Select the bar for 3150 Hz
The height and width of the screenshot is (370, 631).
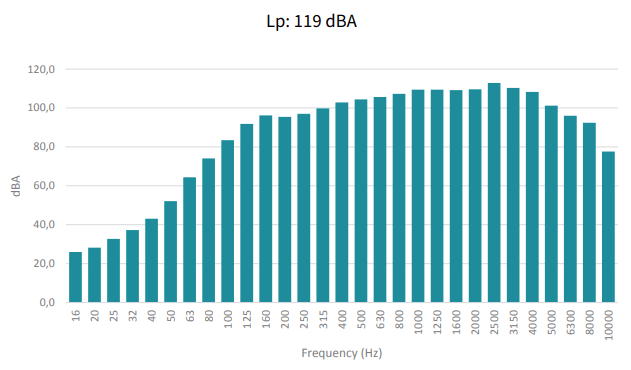pyautogui.click(x=513, y=195)
